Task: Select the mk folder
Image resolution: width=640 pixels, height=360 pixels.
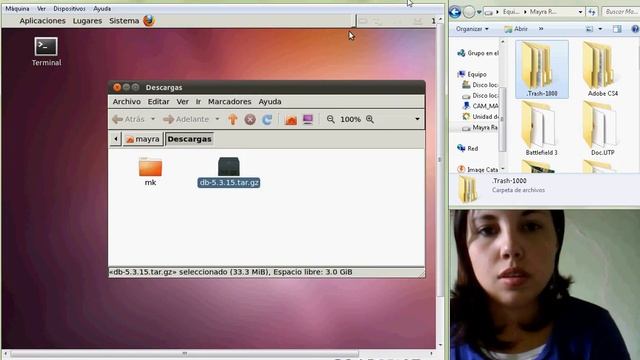Action: [150, 171]
